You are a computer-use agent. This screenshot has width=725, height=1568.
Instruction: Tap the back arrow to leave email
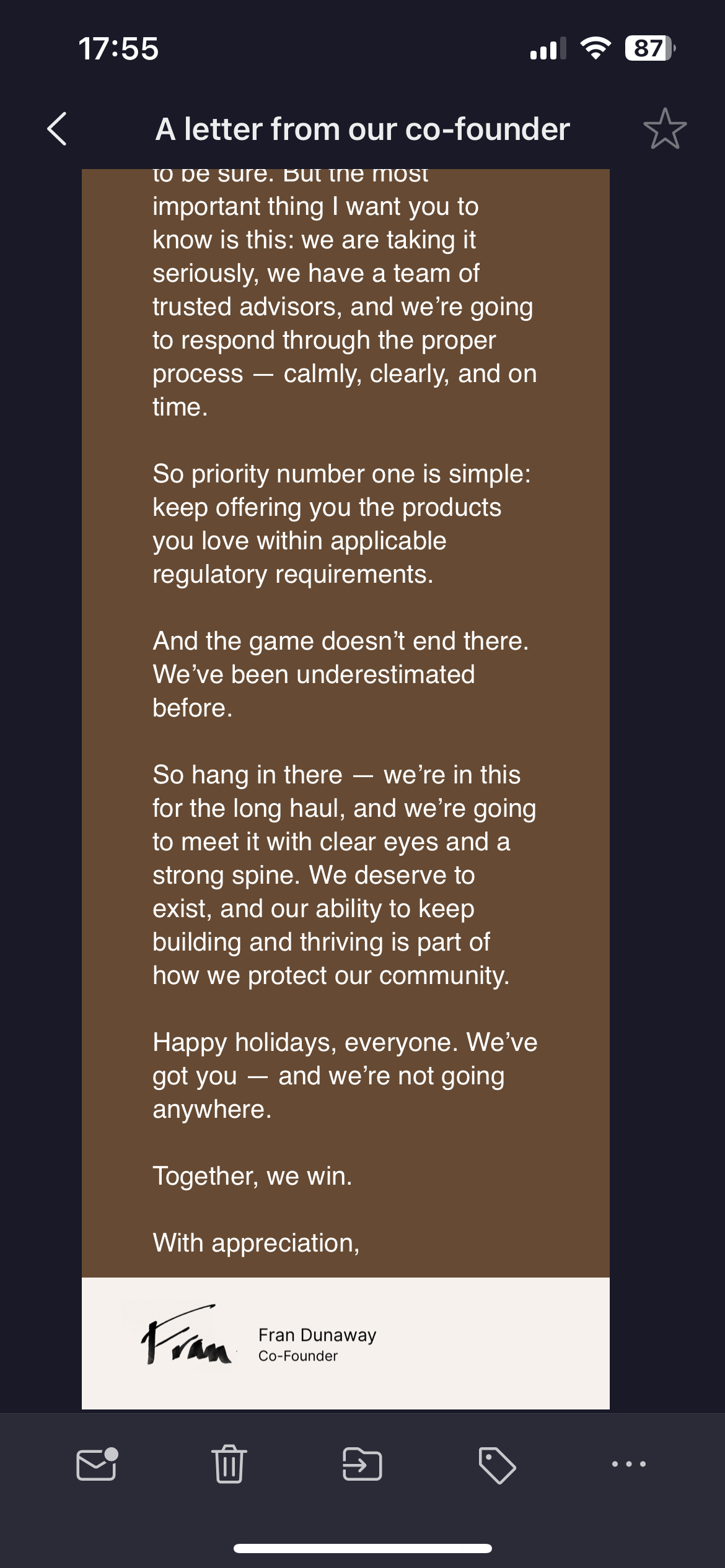57,129
